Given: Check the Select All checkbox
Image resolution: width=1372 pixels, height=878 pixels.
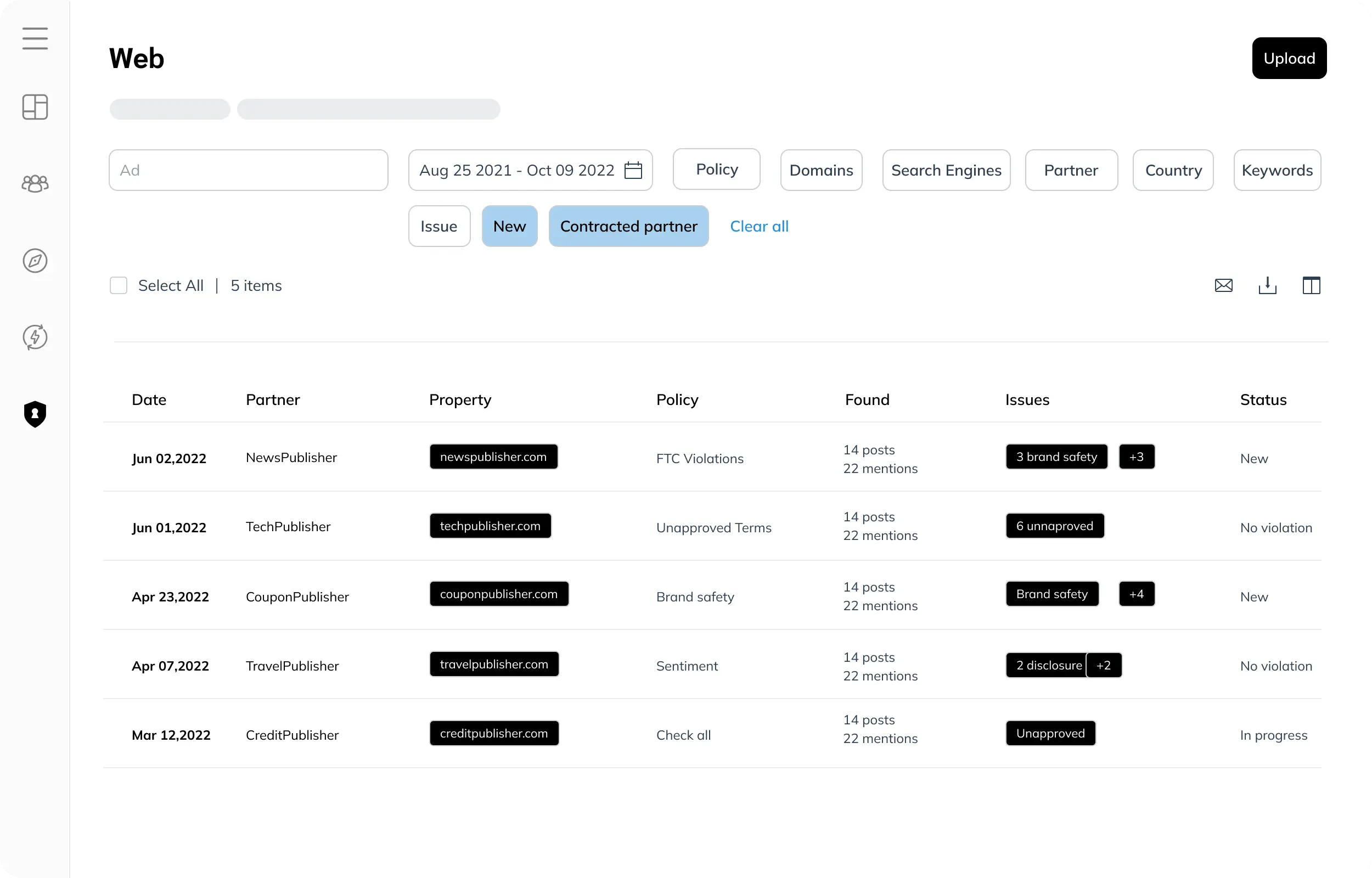Looking at the screenshot, I should click(119, 285).
